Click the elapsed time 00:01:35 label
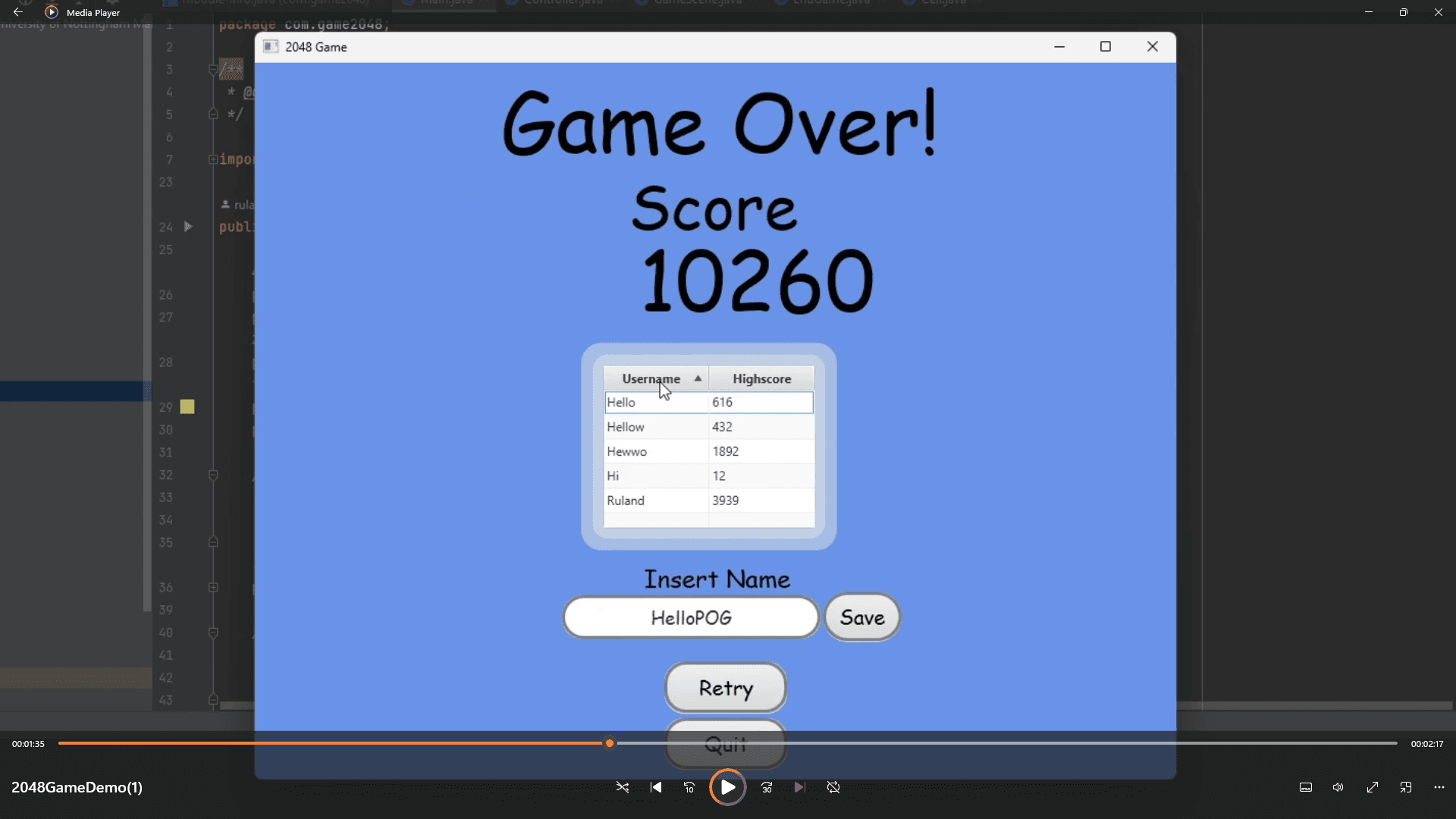1456x819 pixels. pyautogui.click(x=28, y=744)
